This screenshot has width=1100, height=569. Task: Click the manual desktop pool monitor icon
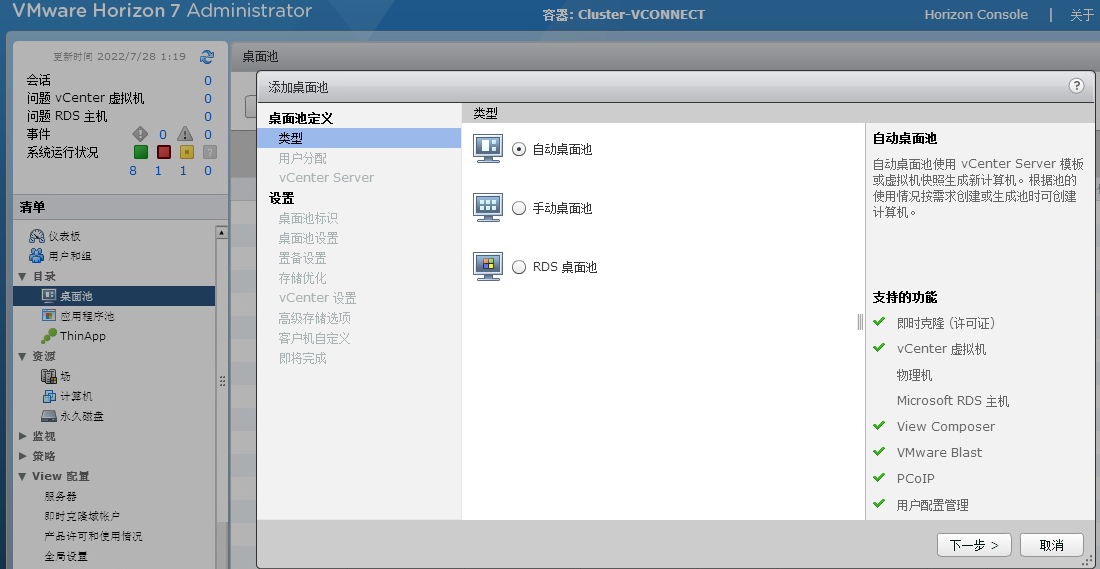pos(488,208)
